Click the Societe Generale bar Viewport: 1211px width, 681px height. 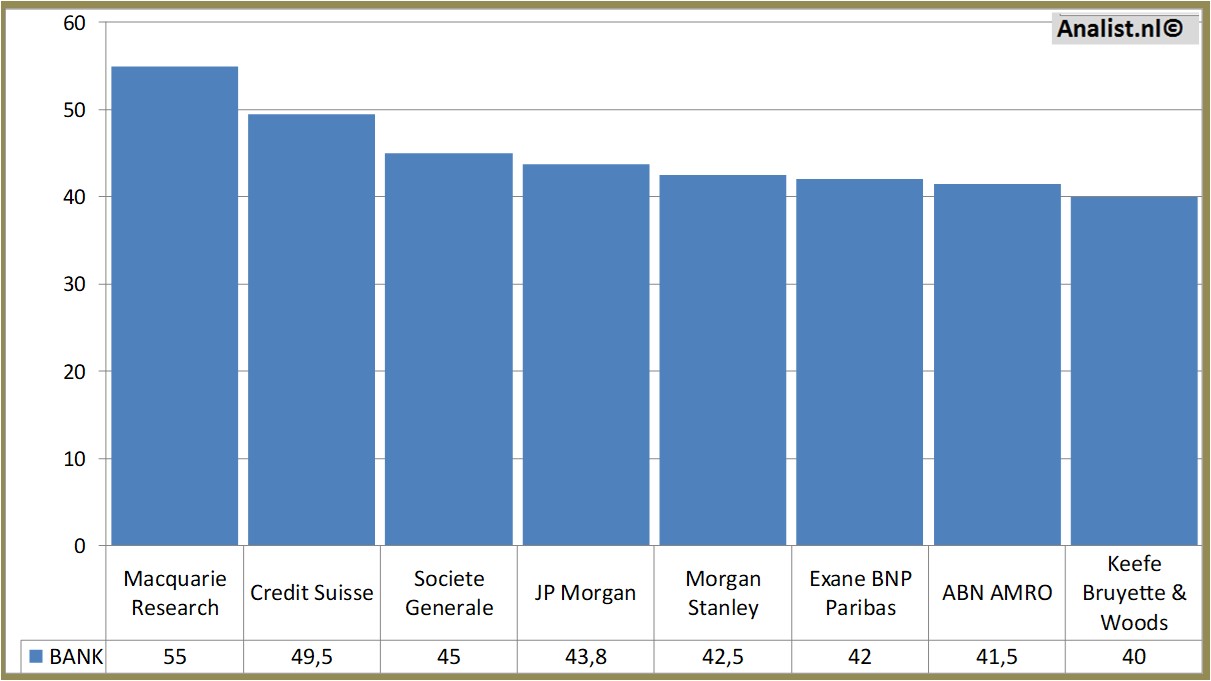pos(448,349)
